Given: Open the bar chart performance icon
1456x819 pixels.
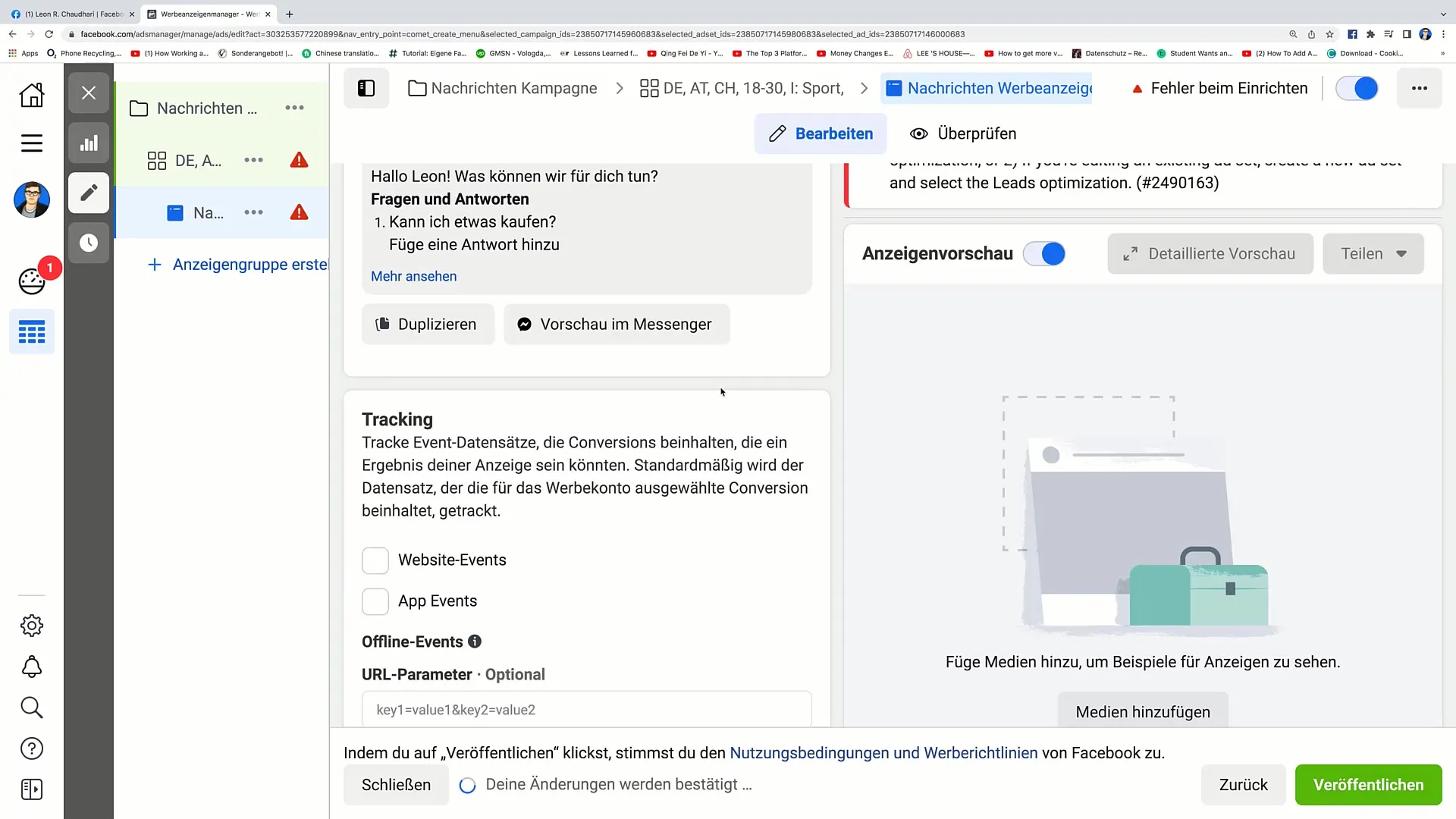Looking at the screenshot, I should point(89,143).
